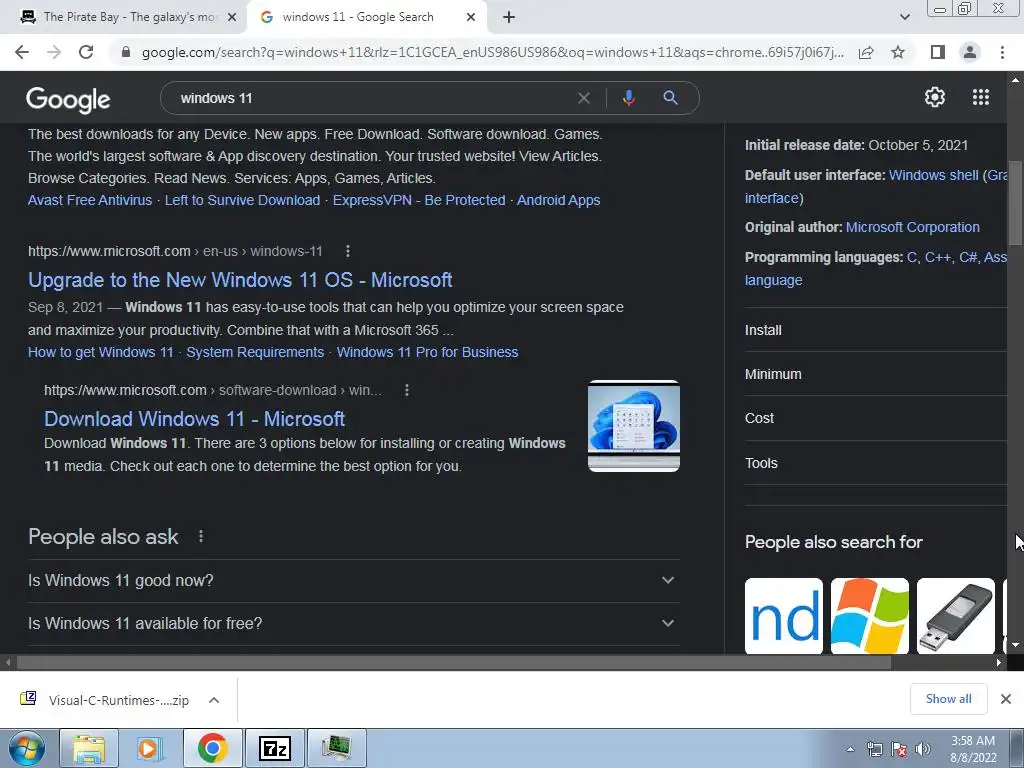Image resolution: width=1024 pixels, height=768 pixels.
Task: Open Chrome three-dot menu
Action: (x=1002, y=52)
